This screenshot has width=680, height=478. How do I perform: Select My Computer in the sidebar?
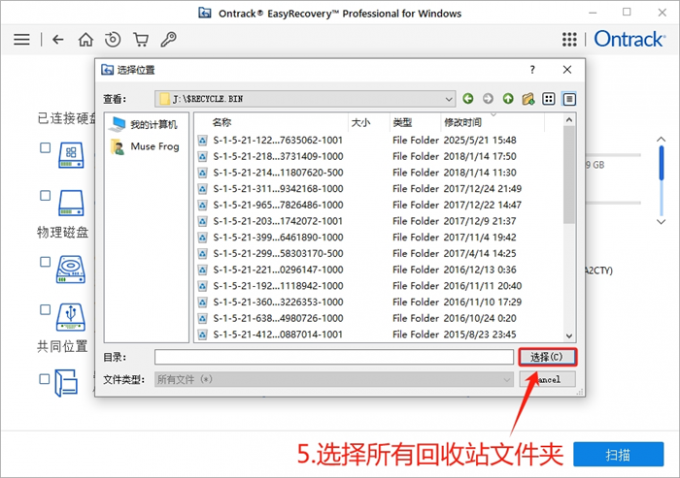(x=144, y=124)
